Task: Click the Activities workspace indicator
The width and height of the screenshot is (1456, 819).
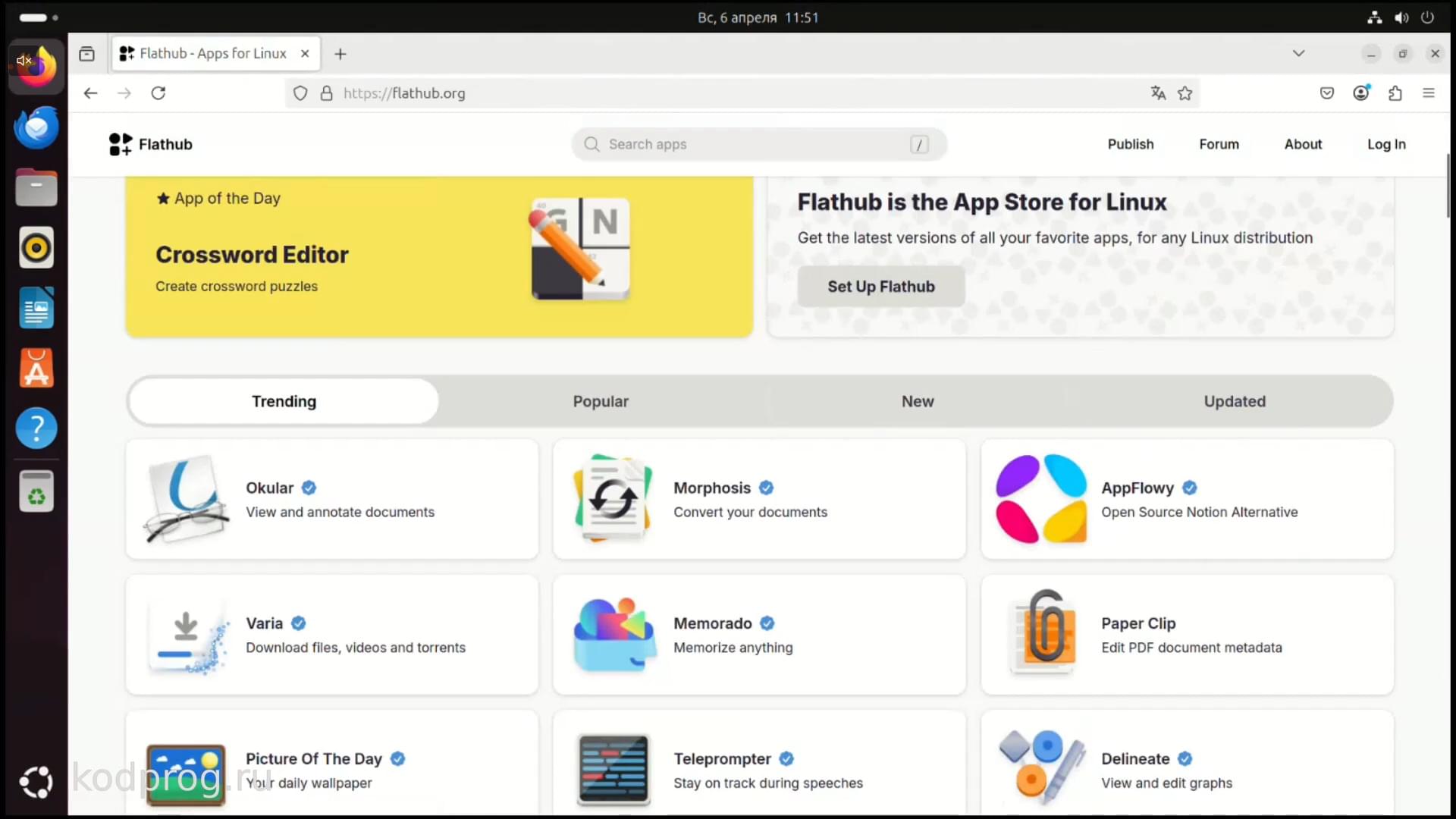Action: pos(38,17)
